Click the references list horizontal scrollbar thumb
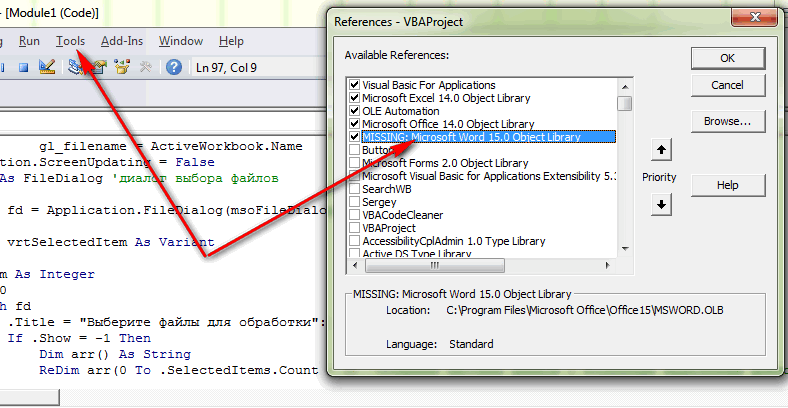 point(435,265)
